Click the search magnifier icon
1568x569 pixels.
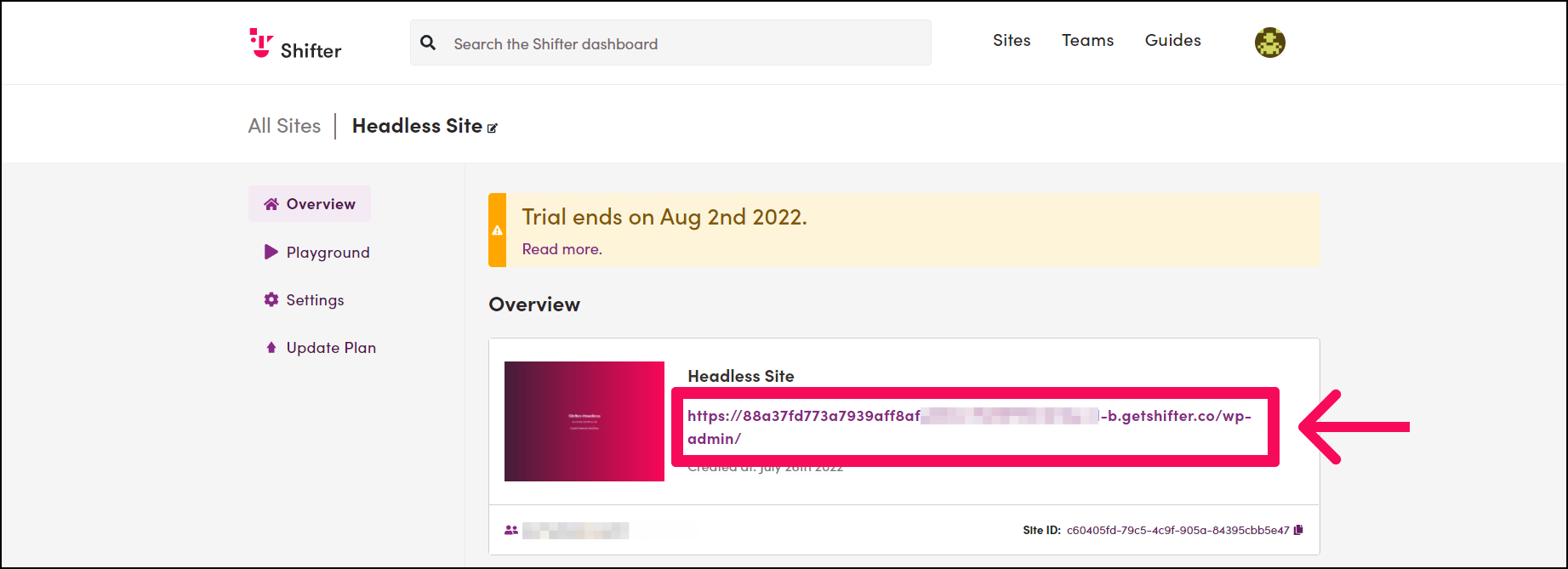tap(428, 43)
